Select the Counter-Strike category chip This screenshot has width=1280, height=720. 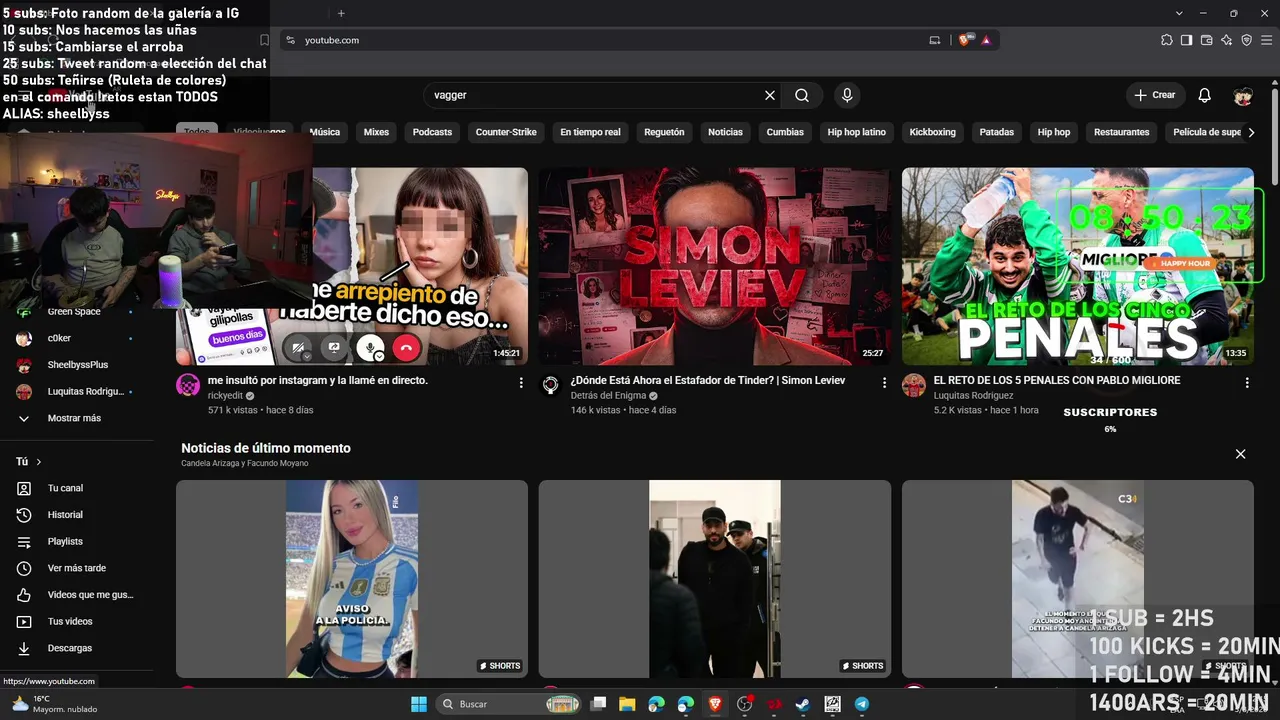pos(506,132)
